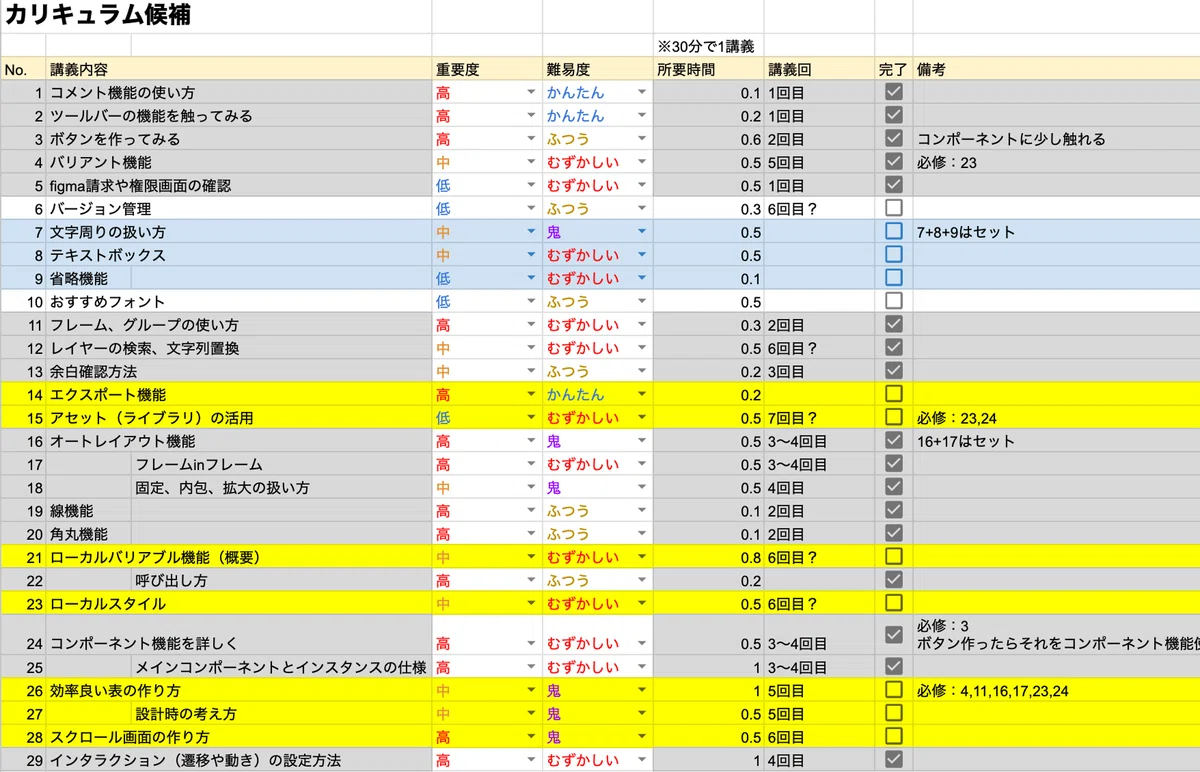The width and height of the screenshot is (1200, 772).
Task: Open the 重要度 dropdown for コメント機能の使い方
Action: (x=531, y=92)
